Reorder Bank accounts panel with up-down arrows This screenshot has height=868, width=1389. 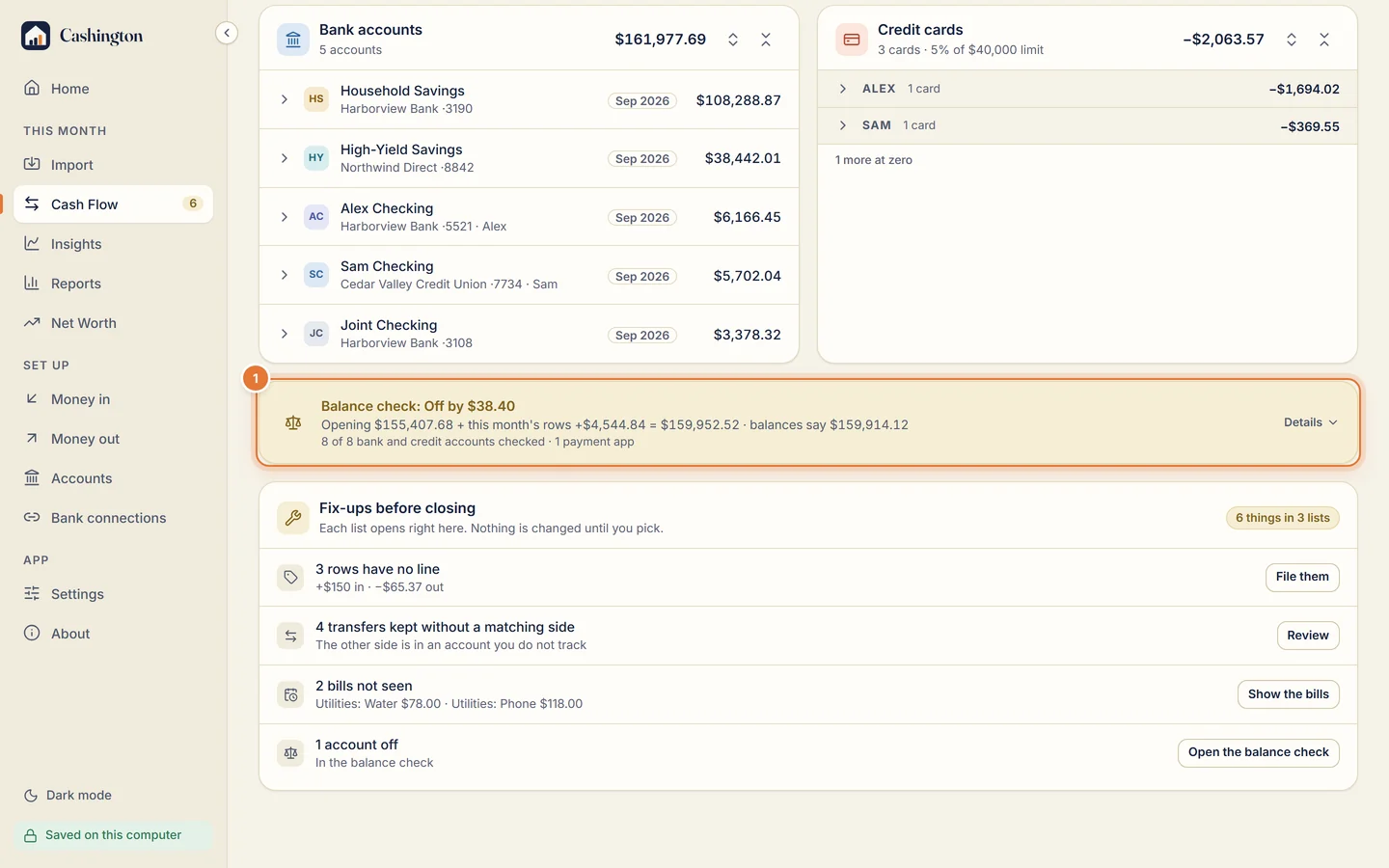(x=733, y=40)
